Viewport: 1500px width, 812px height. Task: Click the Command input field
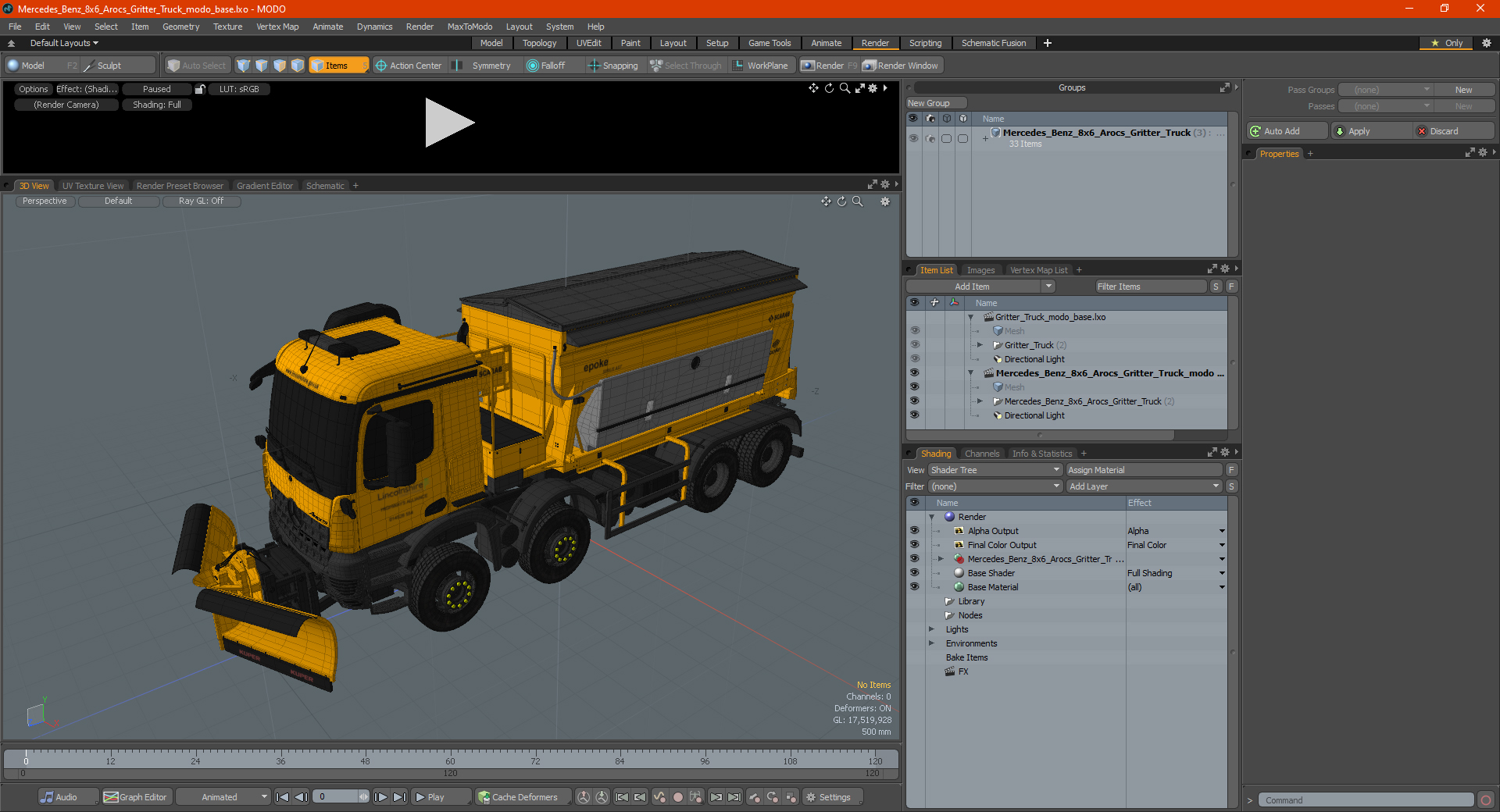click(x=1366, y=800)
